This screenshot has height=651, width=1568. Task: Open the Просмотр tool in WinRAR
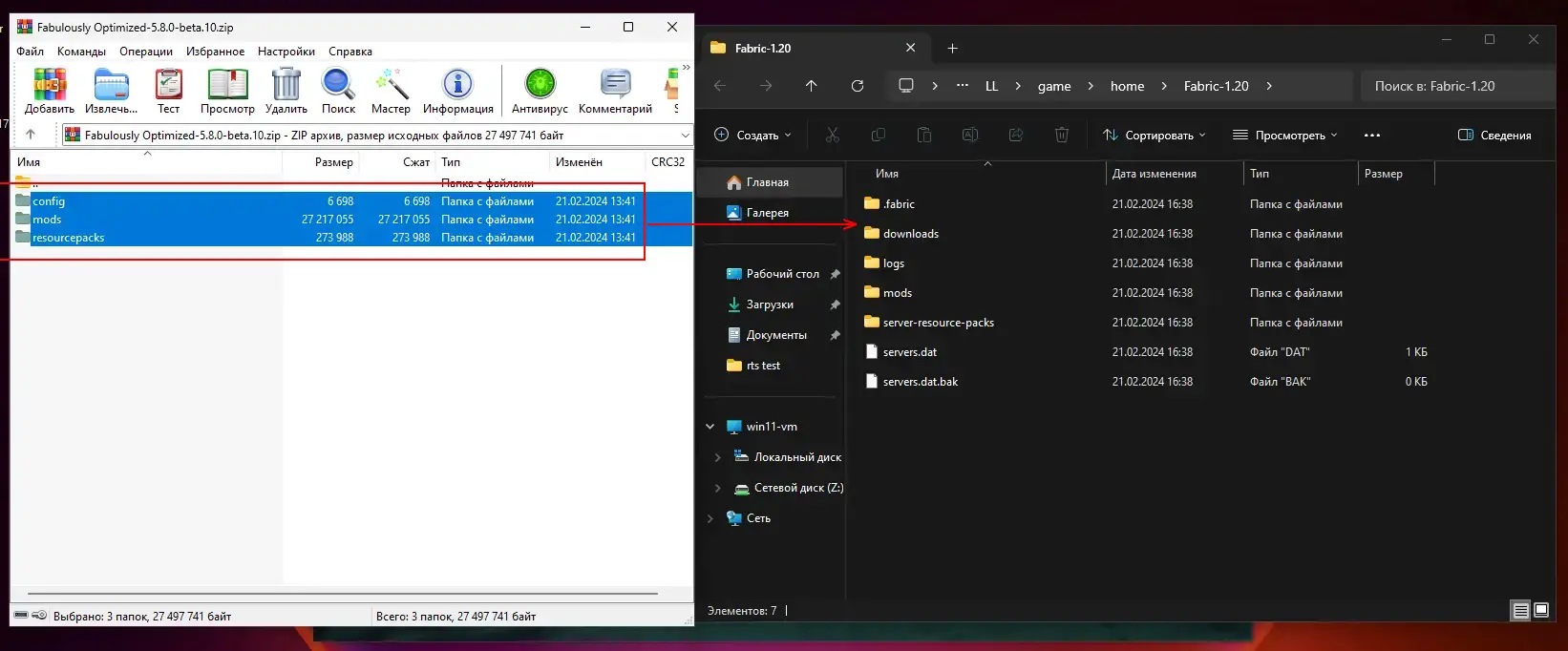227,92
